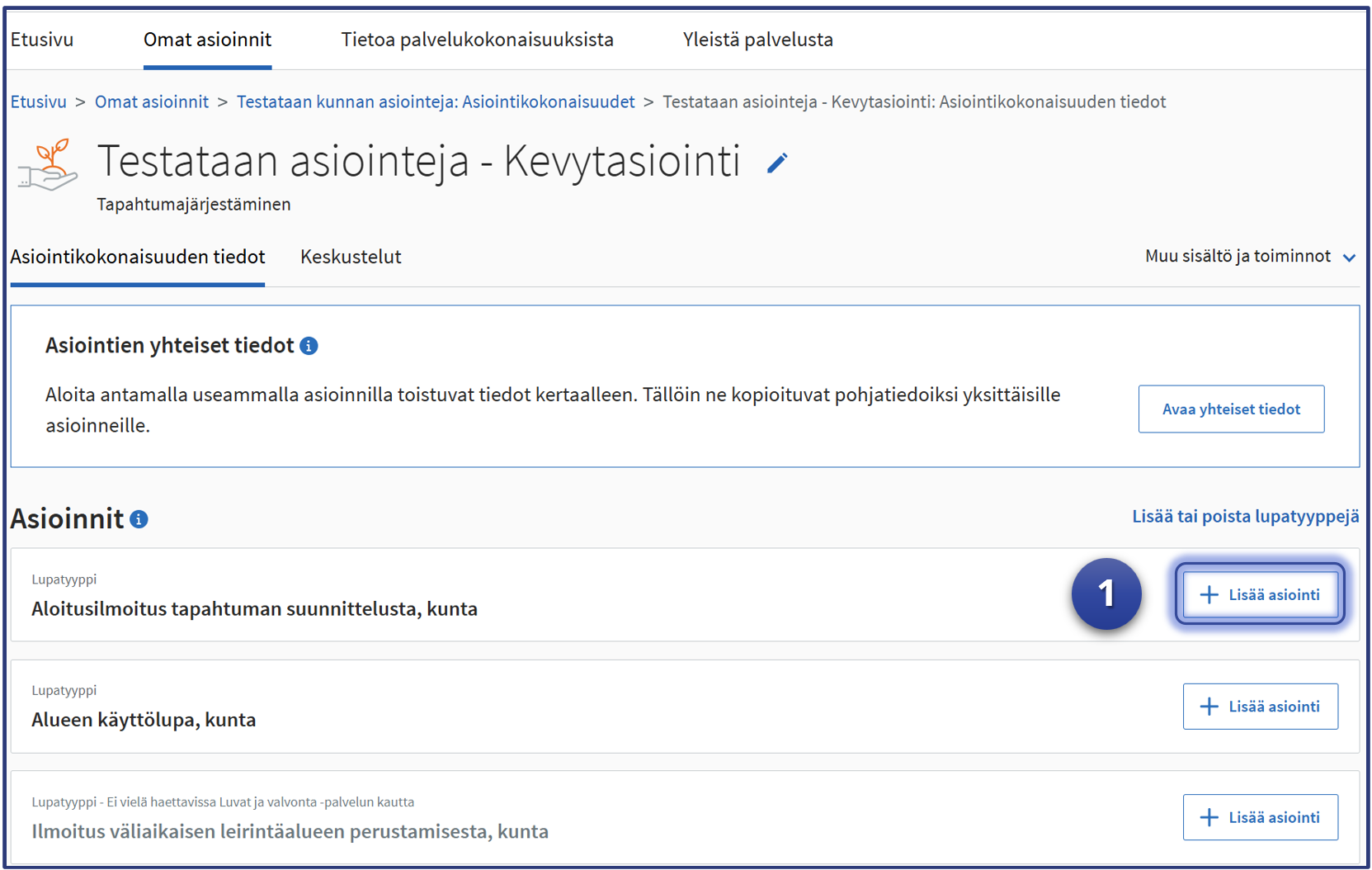The width and height of the screenshot is (1372, 870).
Task: Open Yleistä palvelusta menu item
Action: [x=757, y=40]
